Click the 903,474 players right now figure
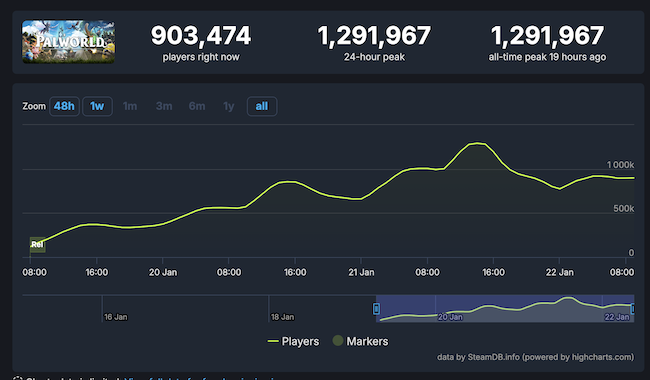 click(201, 36)
